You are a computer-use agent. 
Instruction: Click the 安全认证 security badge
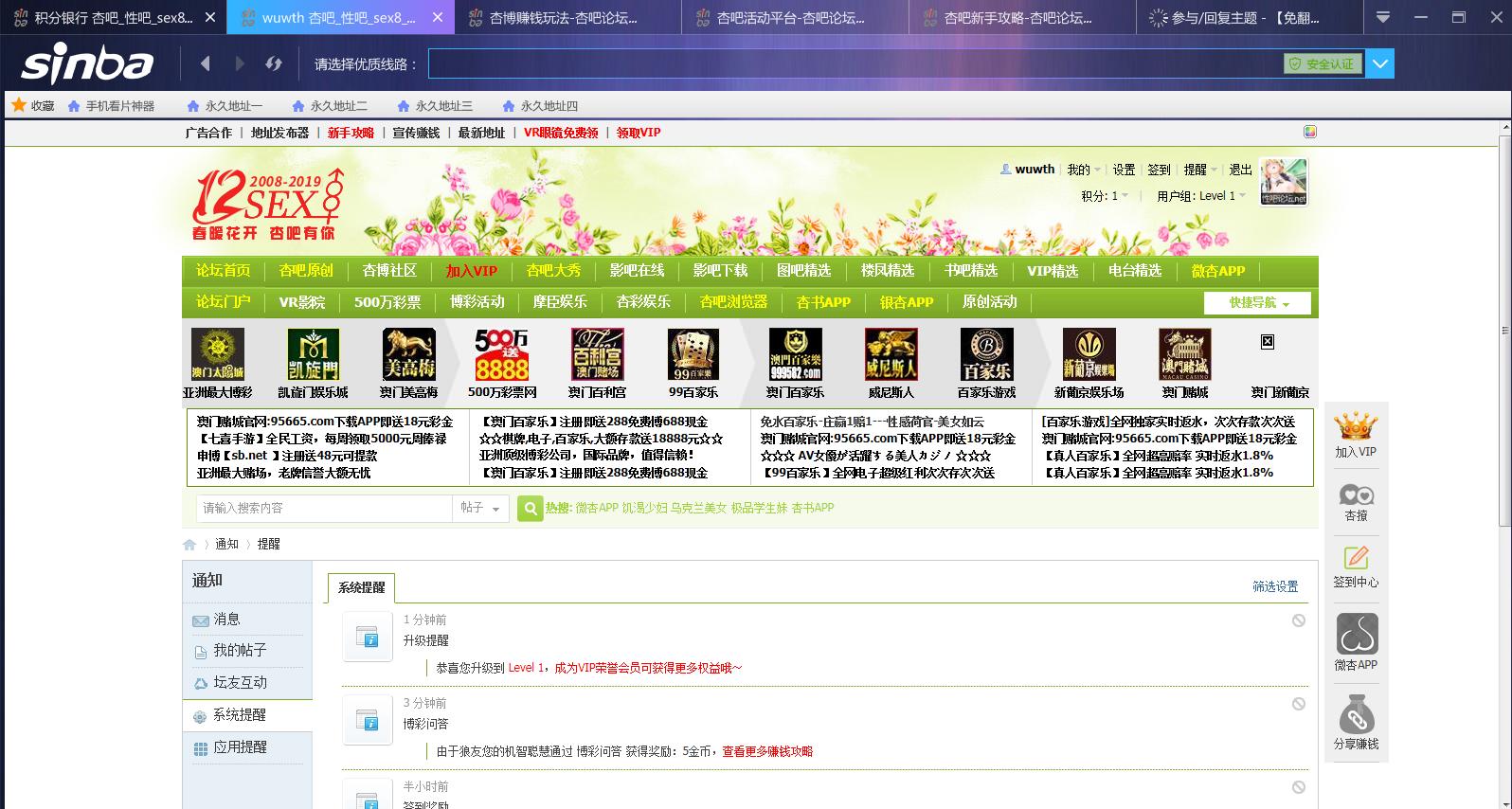(1323, 63)
